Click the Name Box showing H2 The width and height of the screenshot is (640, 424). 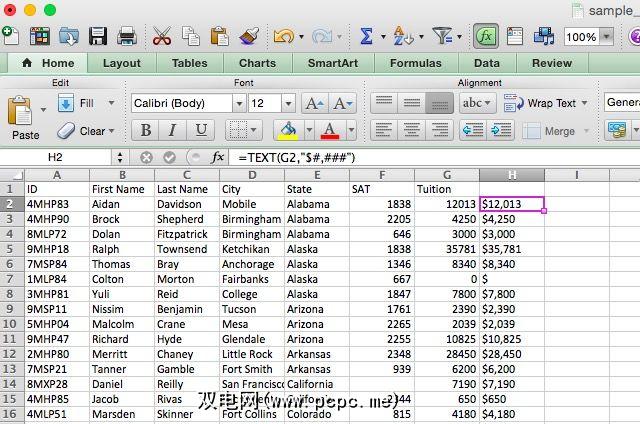click(x=56, y=157)
